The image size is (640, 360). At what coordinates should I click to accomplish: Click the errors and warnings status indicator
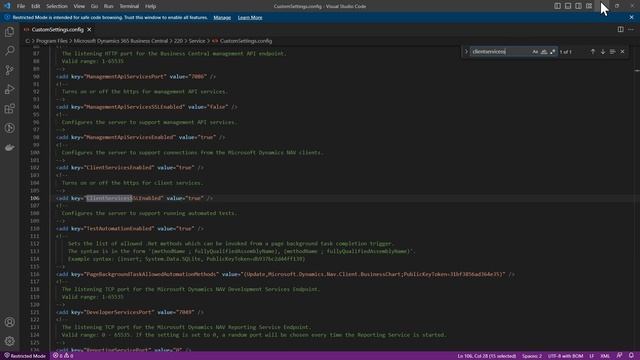click(63, 356)
